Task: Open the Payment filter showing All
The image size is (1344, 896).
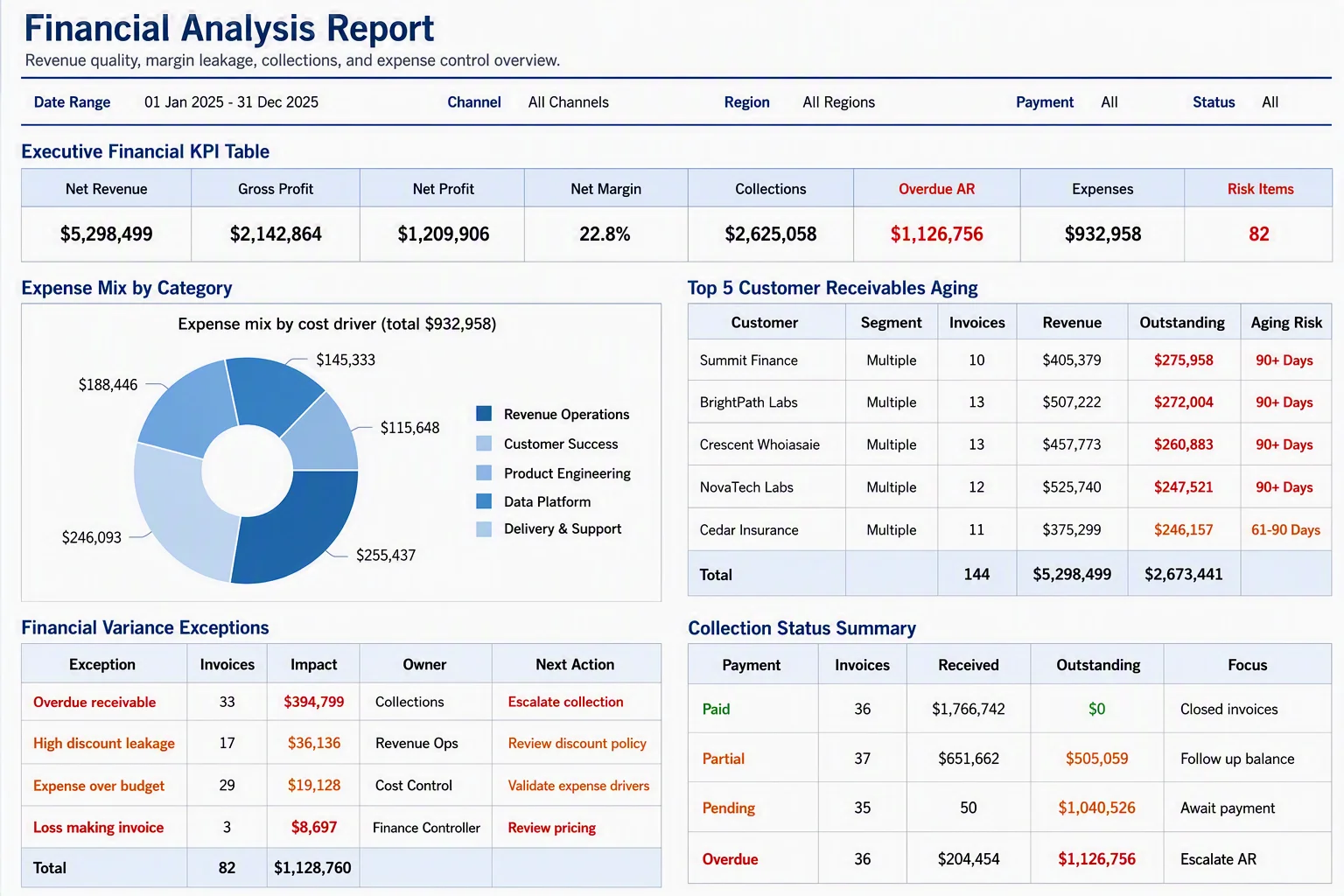Action: [x=1109, y=102]
